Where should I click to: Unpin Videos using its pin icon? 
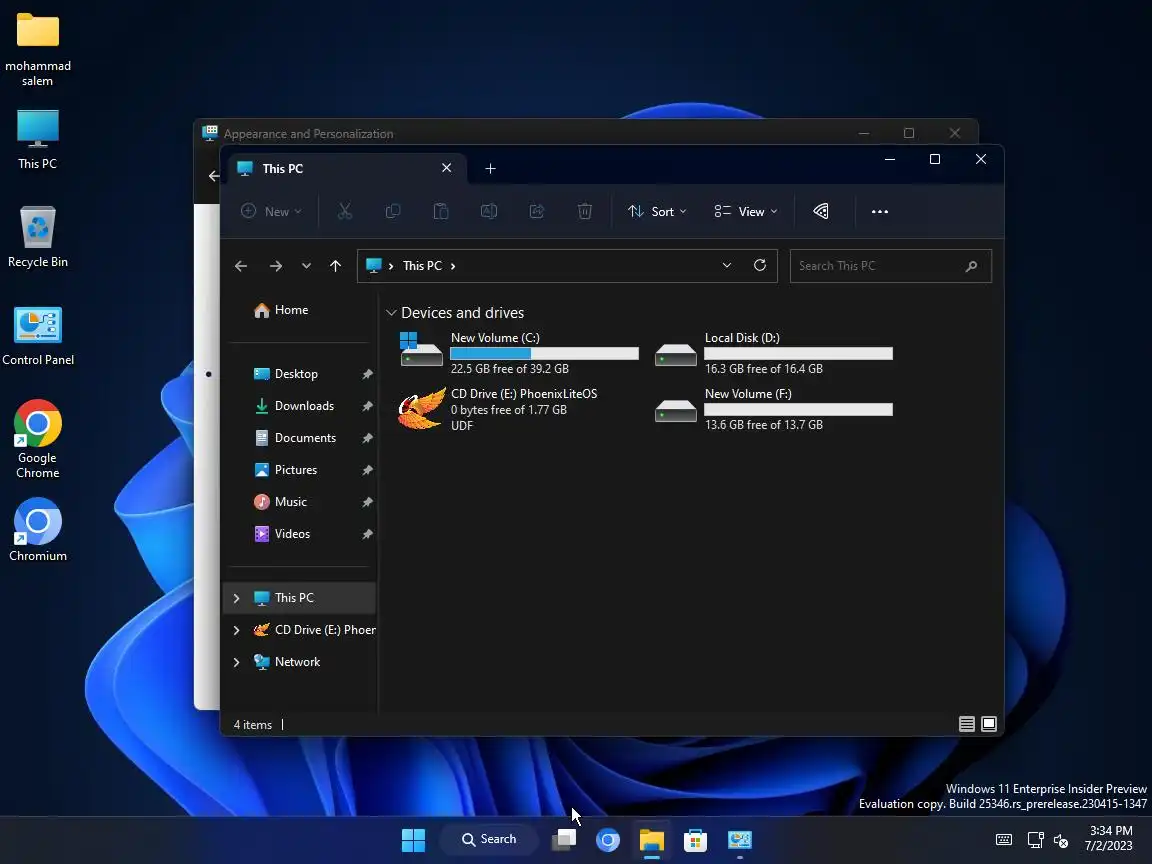tap(367, 534)
